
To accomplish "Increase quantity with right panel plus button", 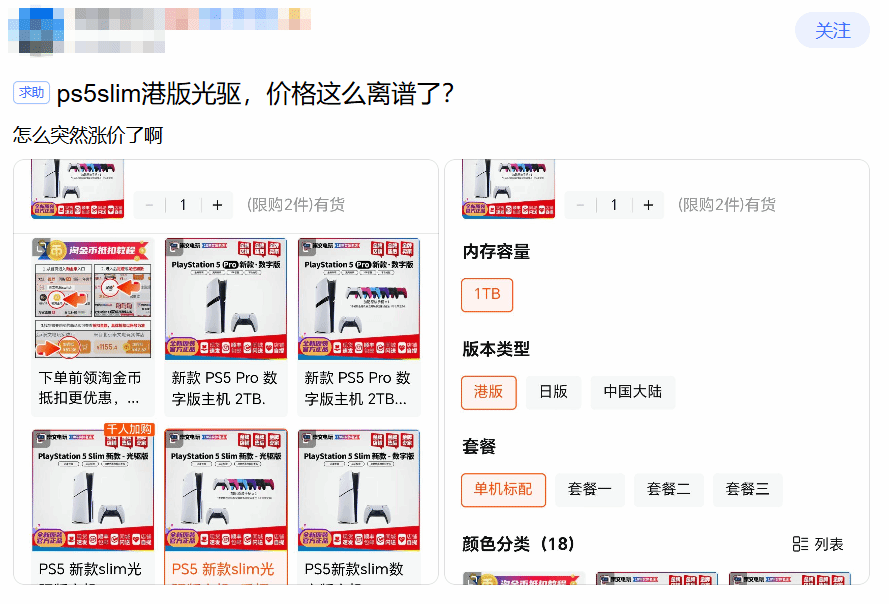I will [648, 205].
